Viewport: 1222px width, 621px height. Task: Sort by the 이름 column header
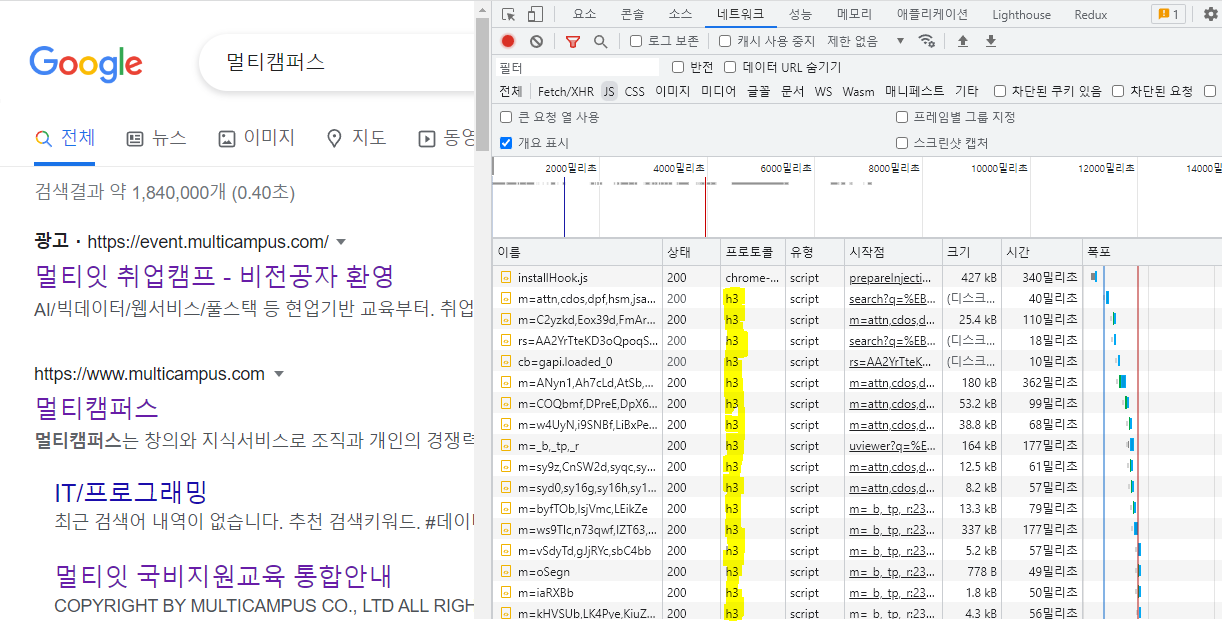[x=578, y=252]
